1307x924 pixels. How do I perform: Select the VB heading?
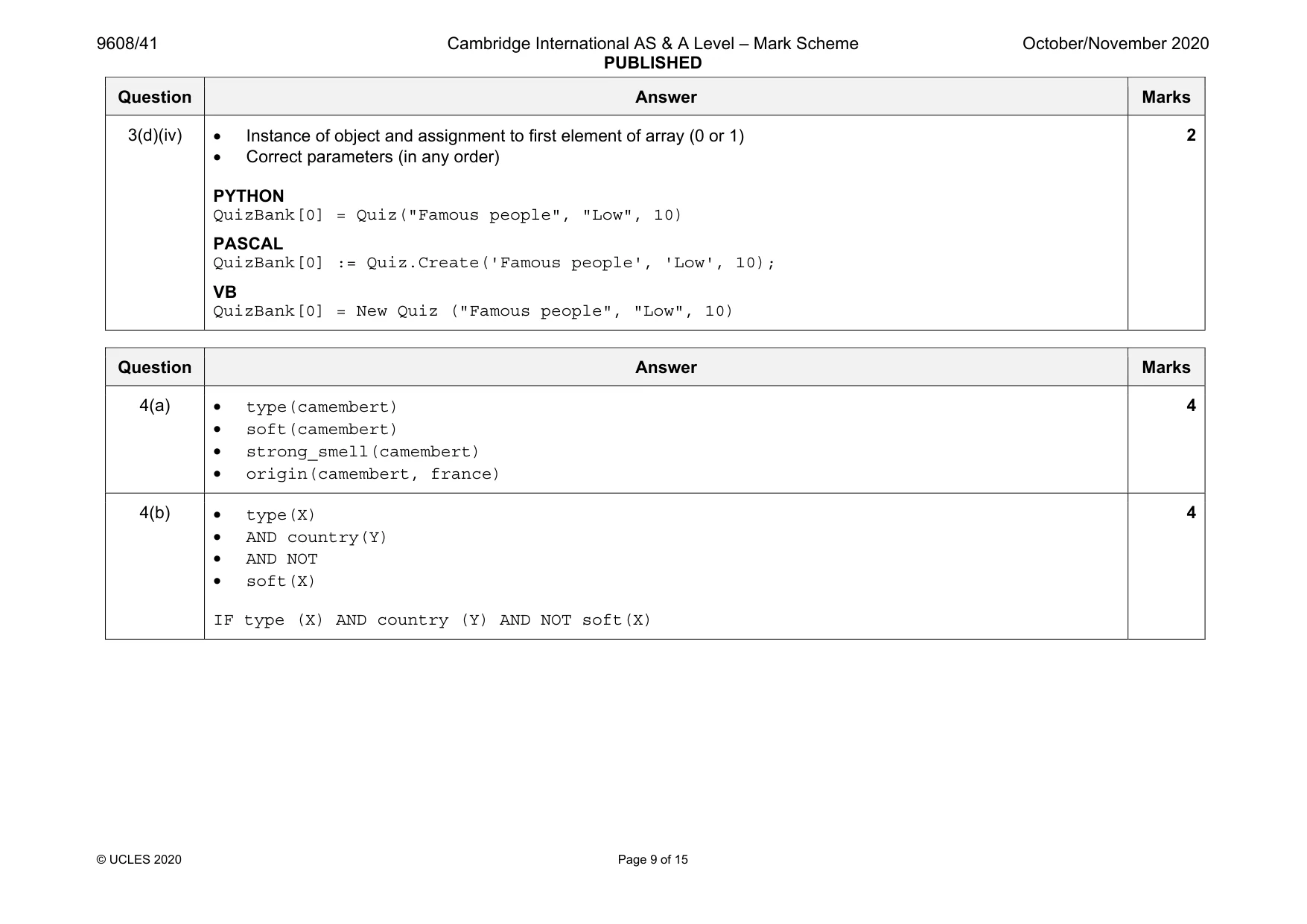click(x=225, y=292)
